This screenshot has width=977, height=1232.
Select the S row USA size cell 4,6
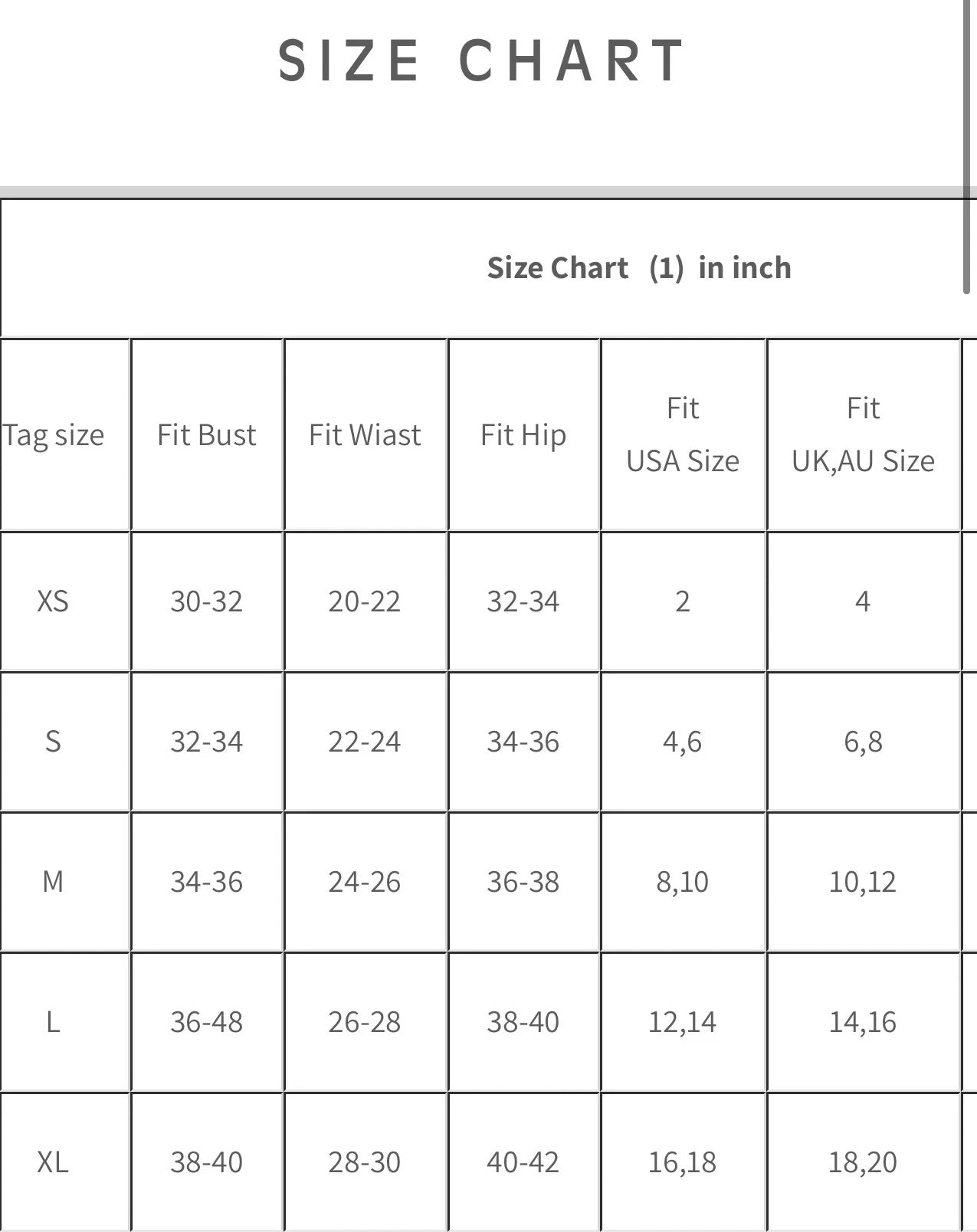pos(683,742)
